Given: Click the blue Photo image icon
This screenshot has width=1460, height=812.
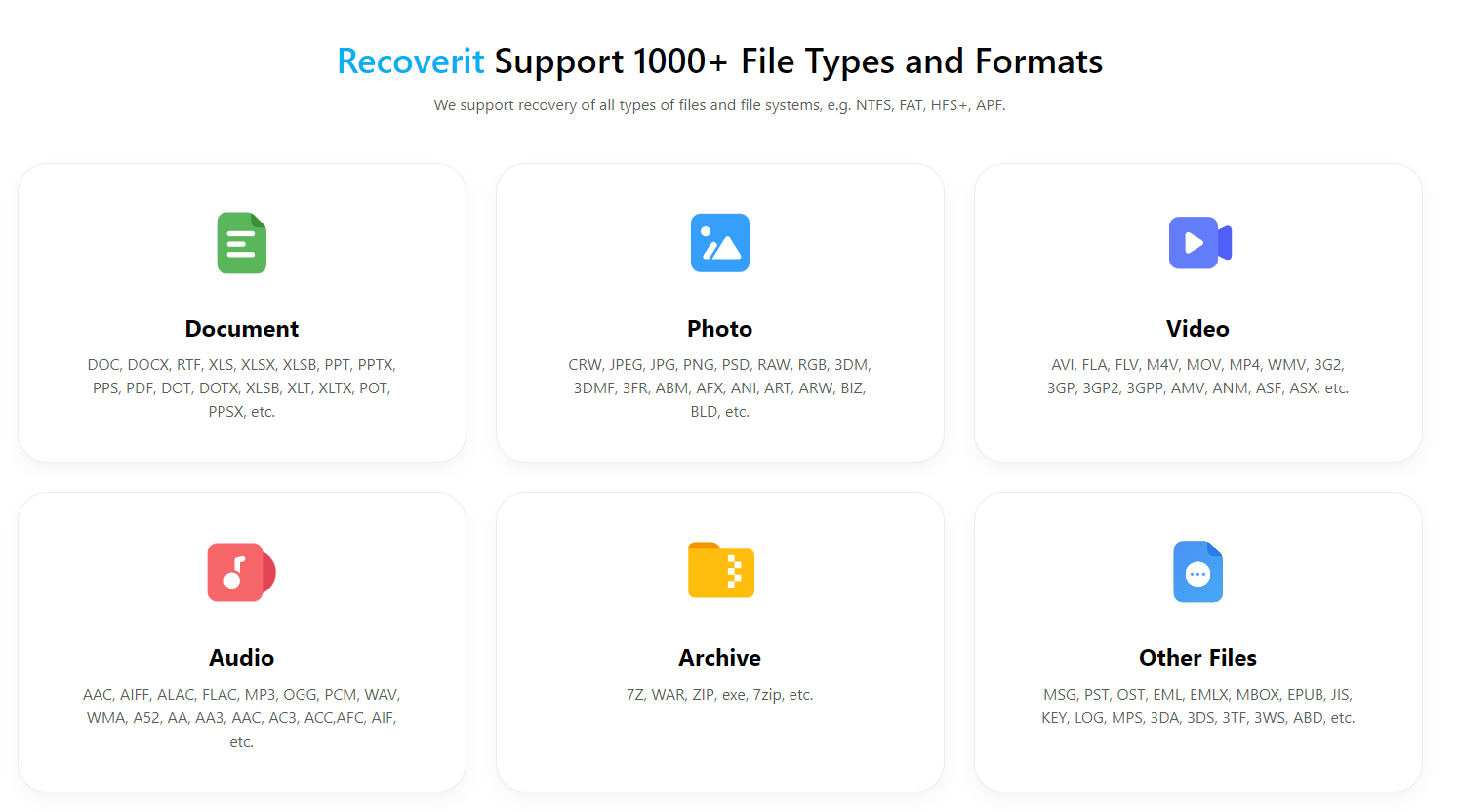Looking at the screenshot, I should [x=720, y=243].
